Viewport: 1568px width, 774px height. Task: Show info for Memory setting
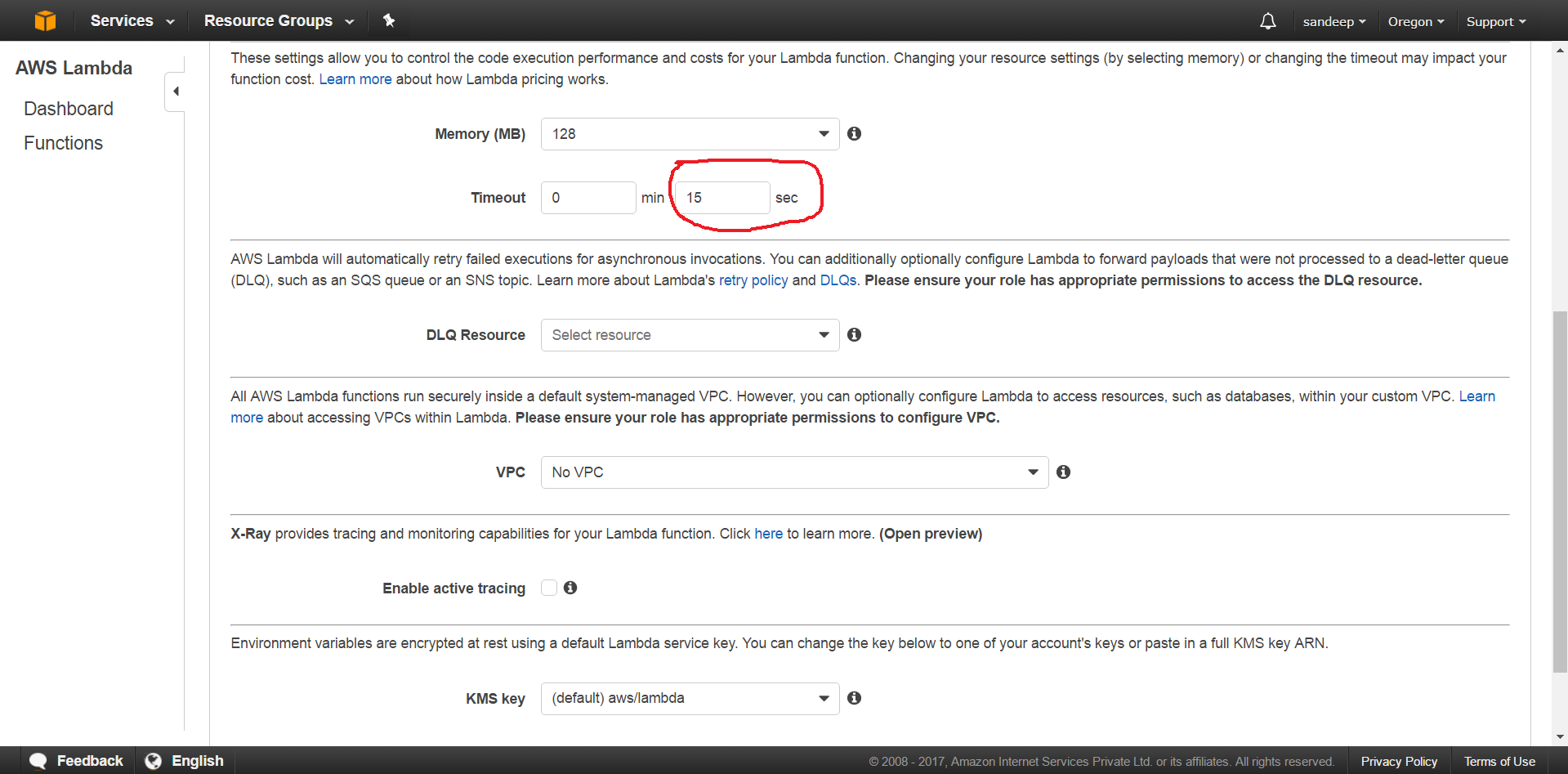pyautogui.click(x=854, y=133)
